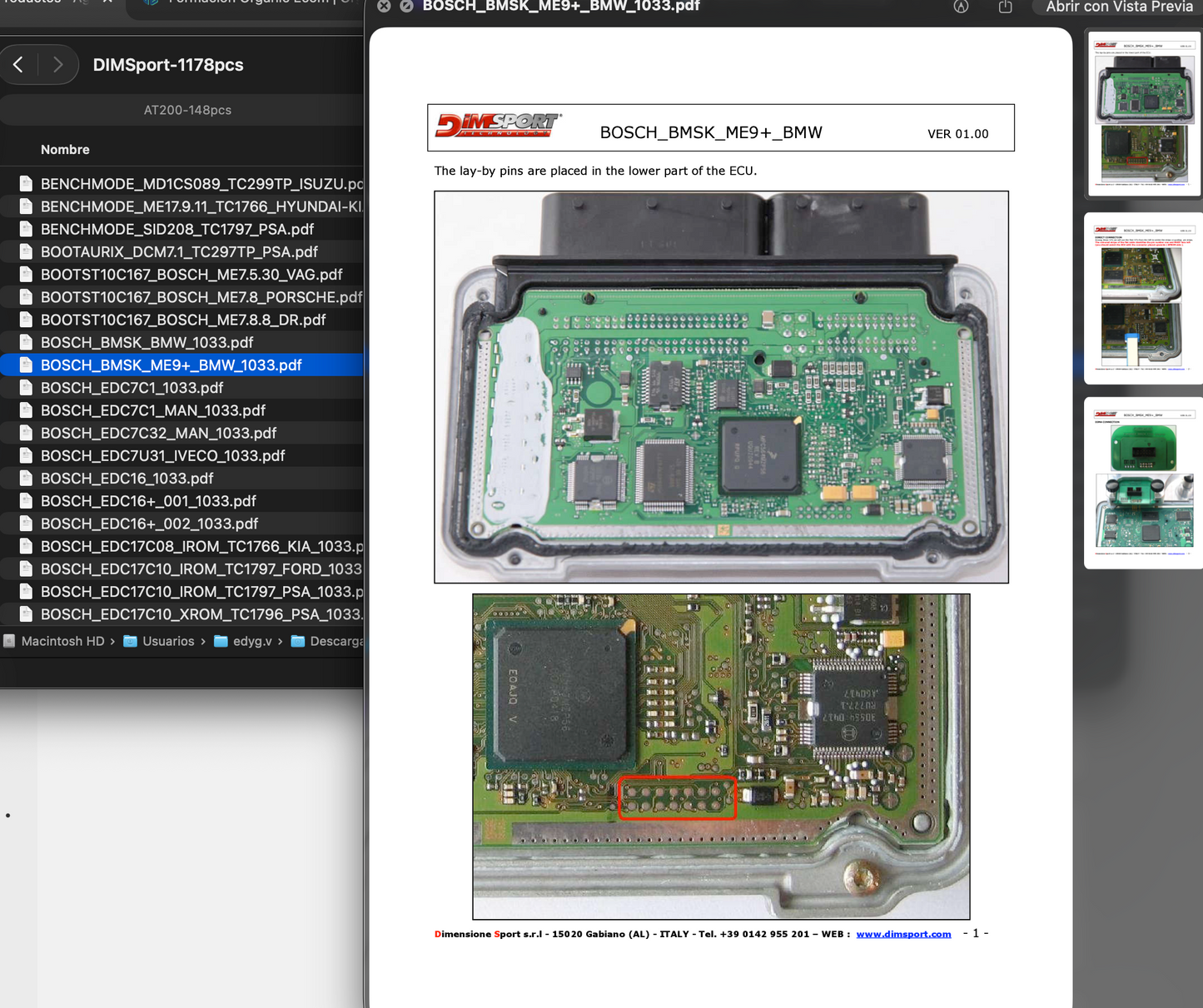Click the Macintosh HD drive icon in path bar

tap(9, 641)
